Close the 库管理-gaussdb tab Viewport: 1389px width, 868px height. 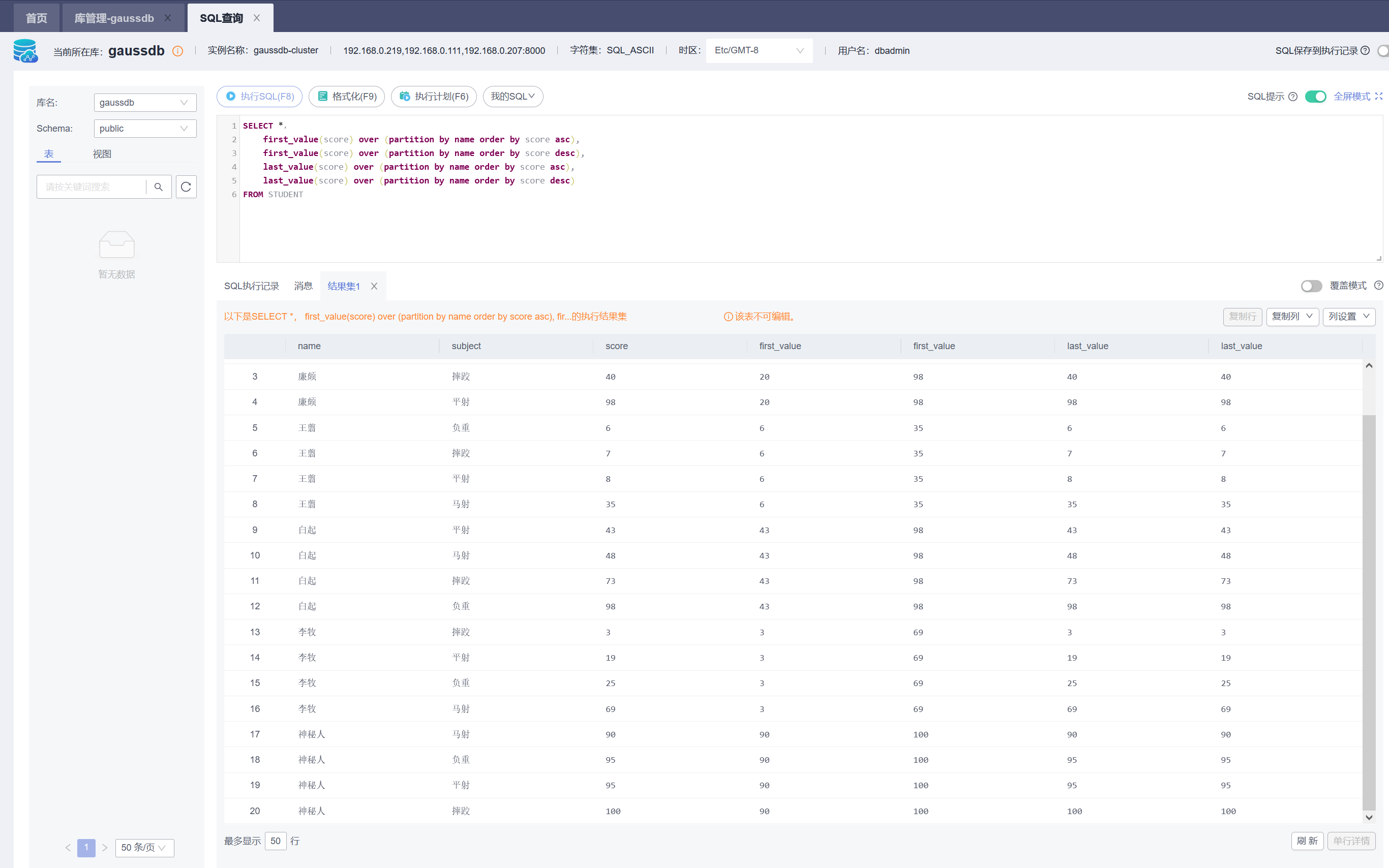[x=168, y=18]
